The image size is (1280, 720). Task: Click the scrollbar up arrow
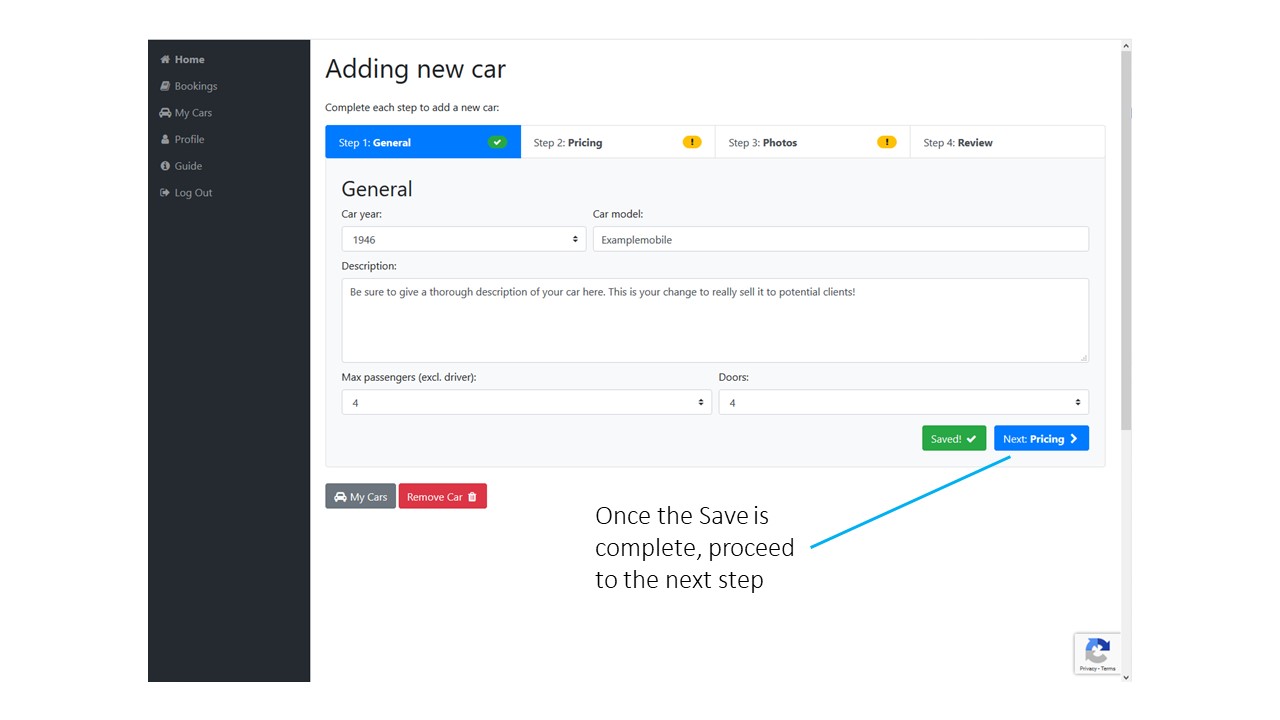pyautogui.click(x=1126, y=46)
